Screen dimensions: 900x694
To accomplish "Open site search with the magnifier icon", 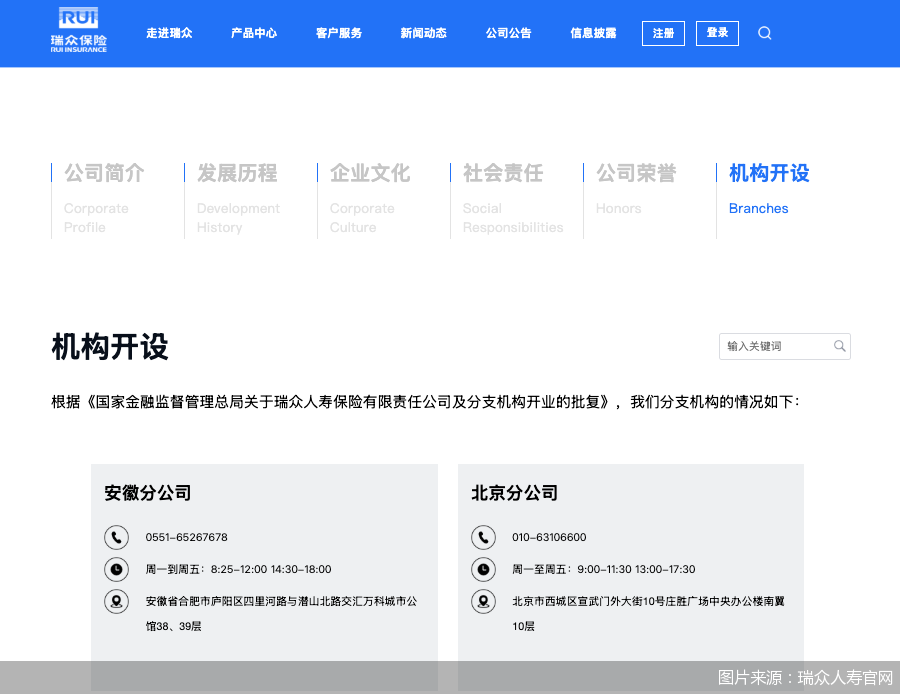I will [x=764, y=33].
